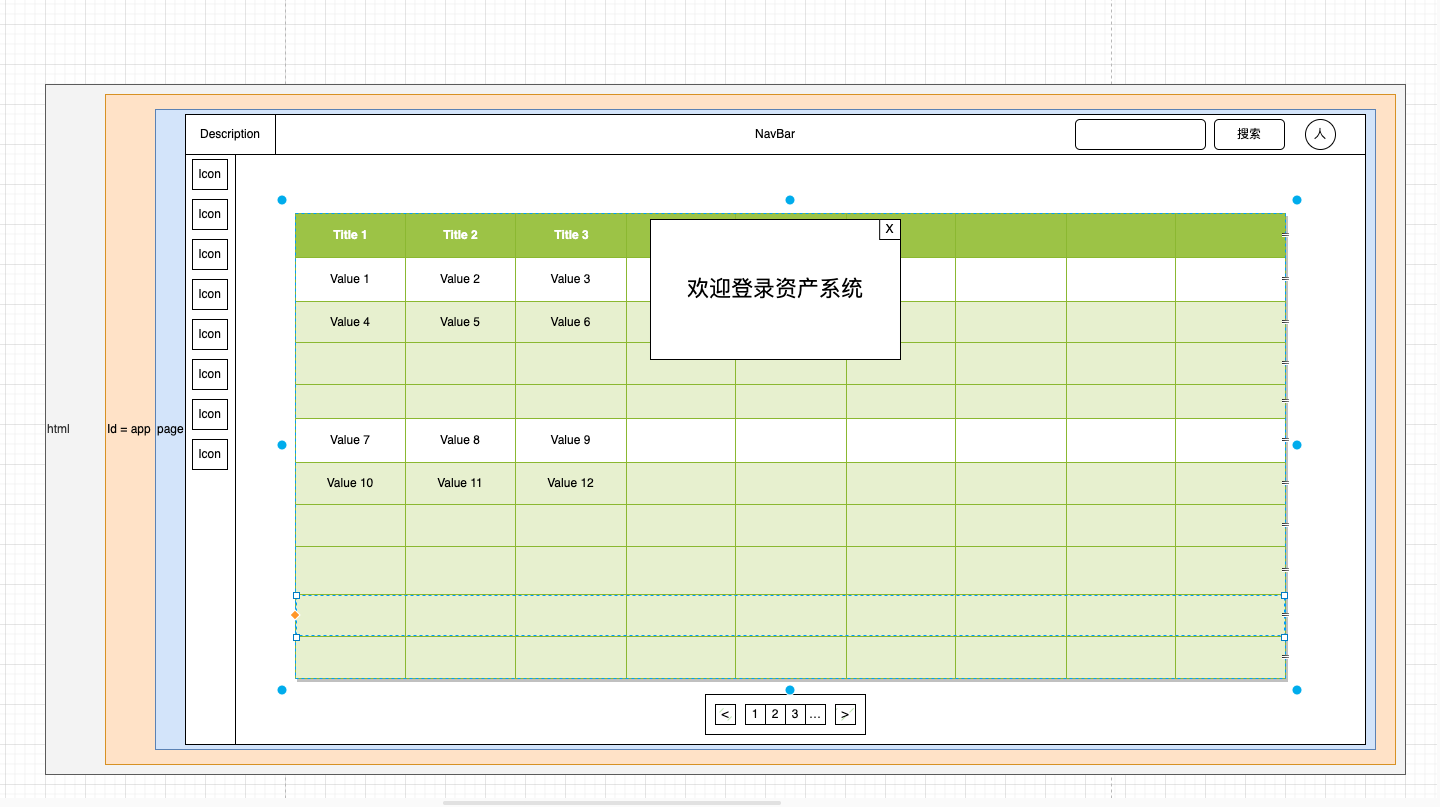Click the Description box in header

[x=230, y=134]
